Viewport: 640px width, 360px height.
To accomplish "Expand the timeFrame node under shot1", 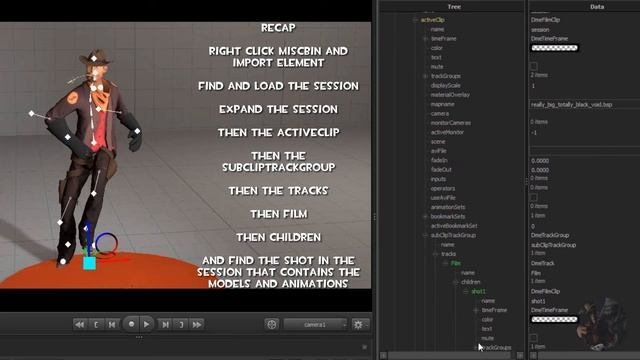I will pyautogui.click(x=476, y=310).
